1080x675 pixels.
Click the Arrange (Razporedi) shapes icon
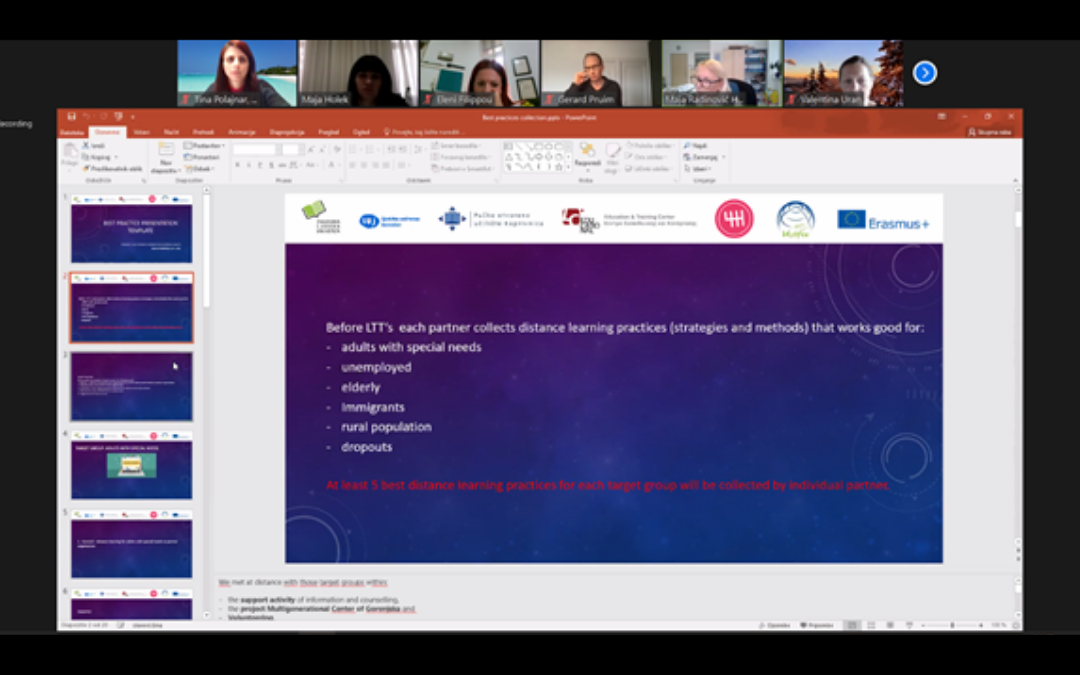pyautogui.click(x=587, y=153)
